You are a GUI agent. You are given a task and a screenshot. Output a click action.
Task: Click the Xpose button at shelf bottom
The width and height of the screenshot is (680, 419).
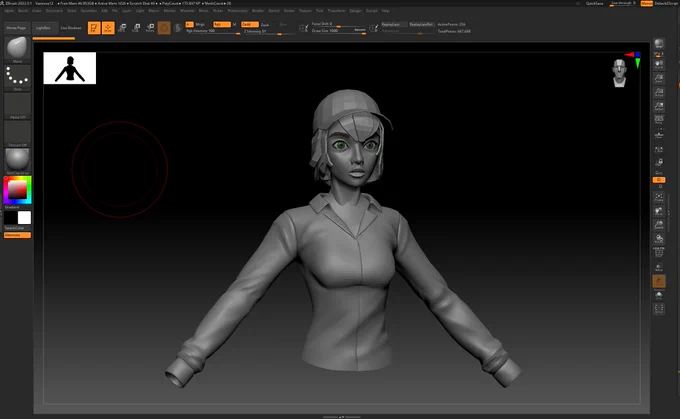point(659,309)
